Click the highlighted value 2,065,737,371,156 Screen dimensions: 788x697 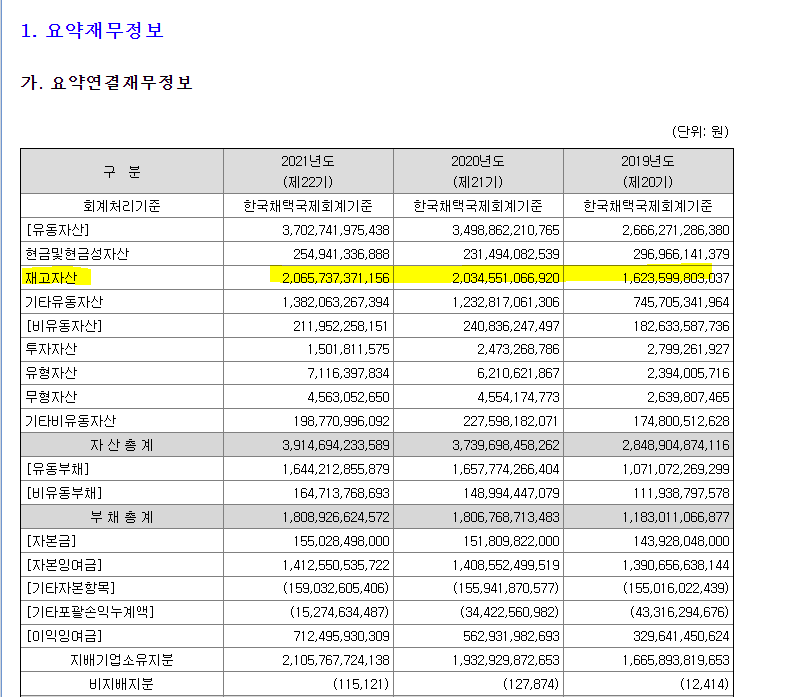coord(336,278)
